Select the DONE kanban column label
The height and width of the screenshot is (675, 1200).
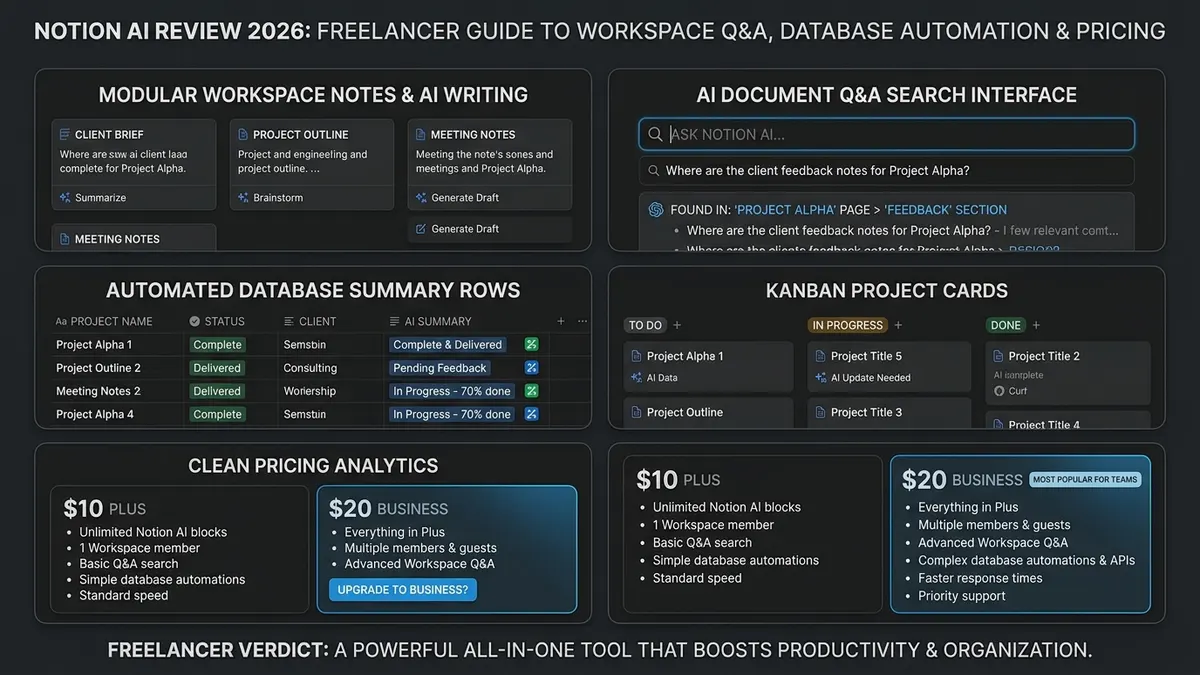(x=1006, y=325)
